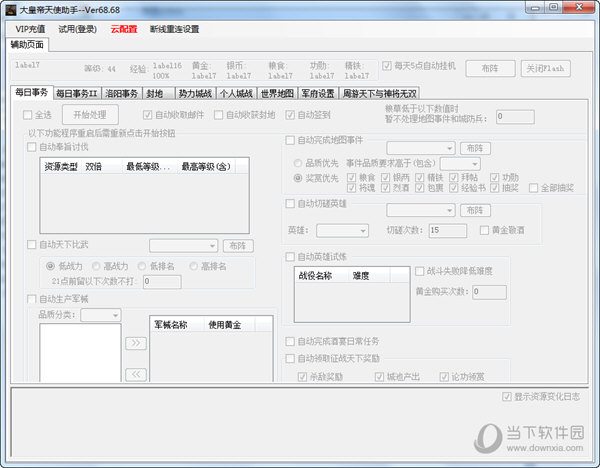600x468 pixels.
Task: Enable 自动天下比武 checkbox
Action: click(x=58, y=245)
